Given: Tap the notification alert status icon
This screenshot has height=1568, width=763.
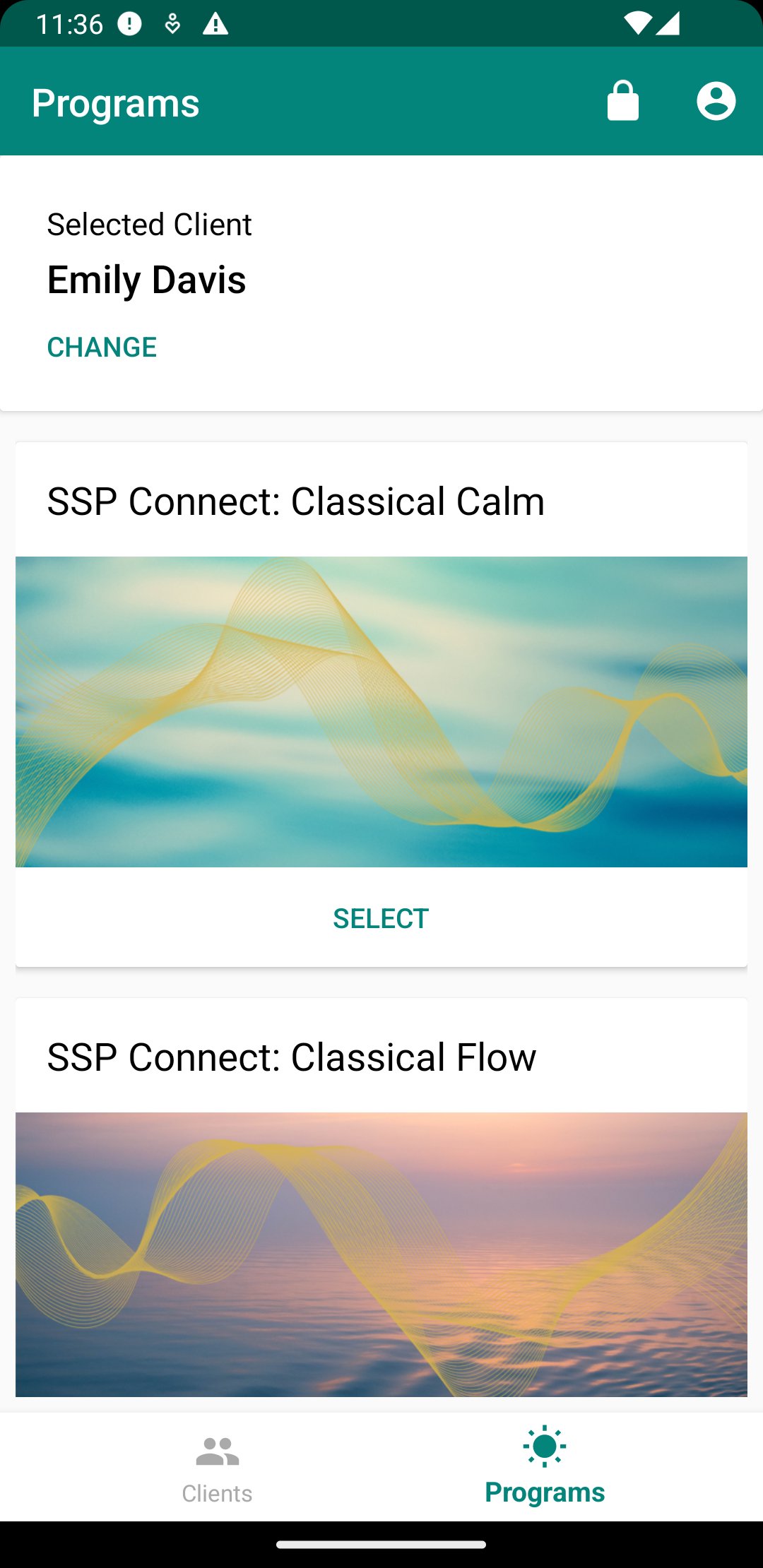Looking at the screenshot, I should [129, 24].
